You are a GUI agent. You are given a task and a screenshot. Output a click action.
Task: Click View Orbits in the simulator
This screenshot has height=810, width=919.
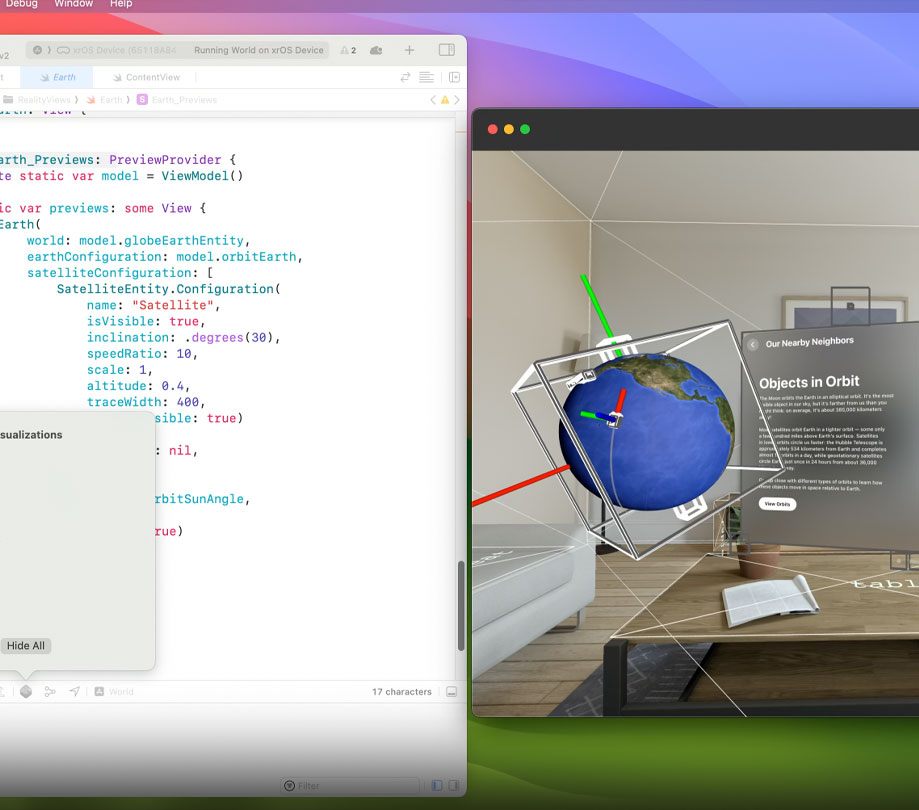click(777, 503)
